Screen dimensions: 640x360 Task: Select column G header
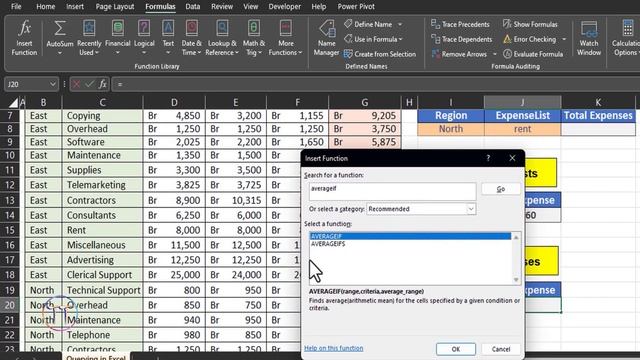point(364,102)
